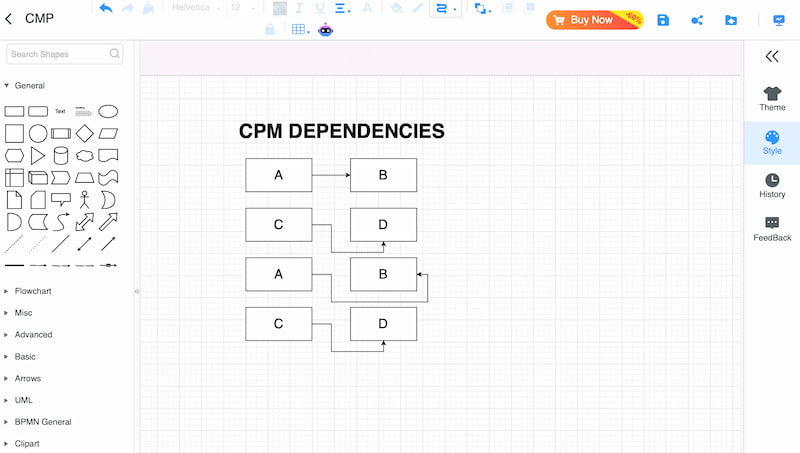Undo the last action
800x453 pixels.
(x=106, y=8)
